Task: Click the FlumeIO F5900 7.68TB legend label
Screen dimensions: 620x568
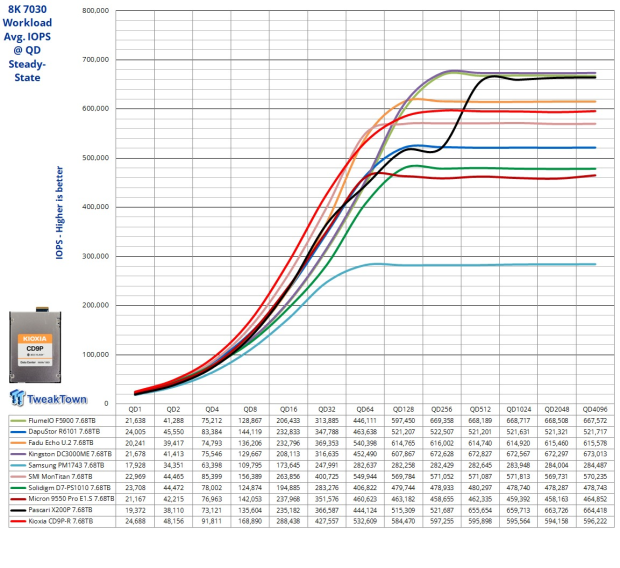Action: [62, 421]
